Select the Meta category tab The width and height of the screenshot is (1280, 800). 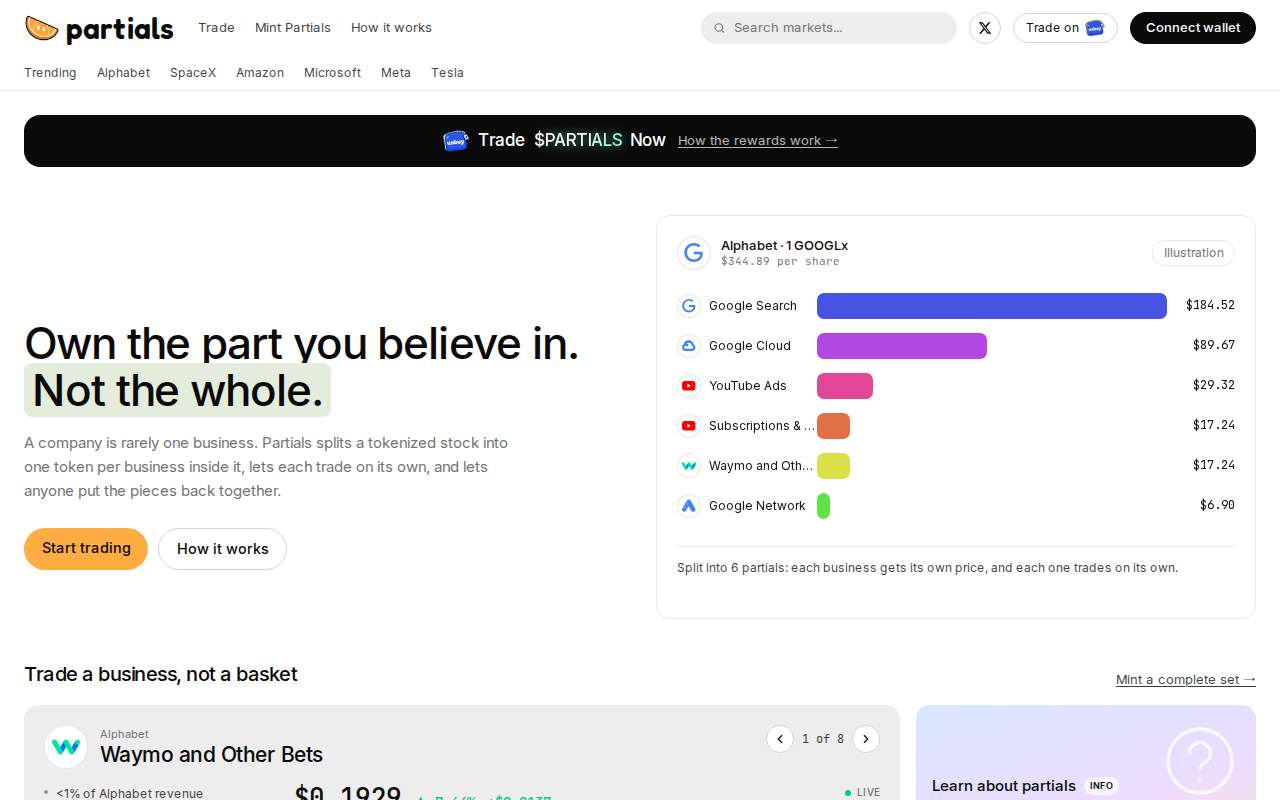[x=396, y=73]
